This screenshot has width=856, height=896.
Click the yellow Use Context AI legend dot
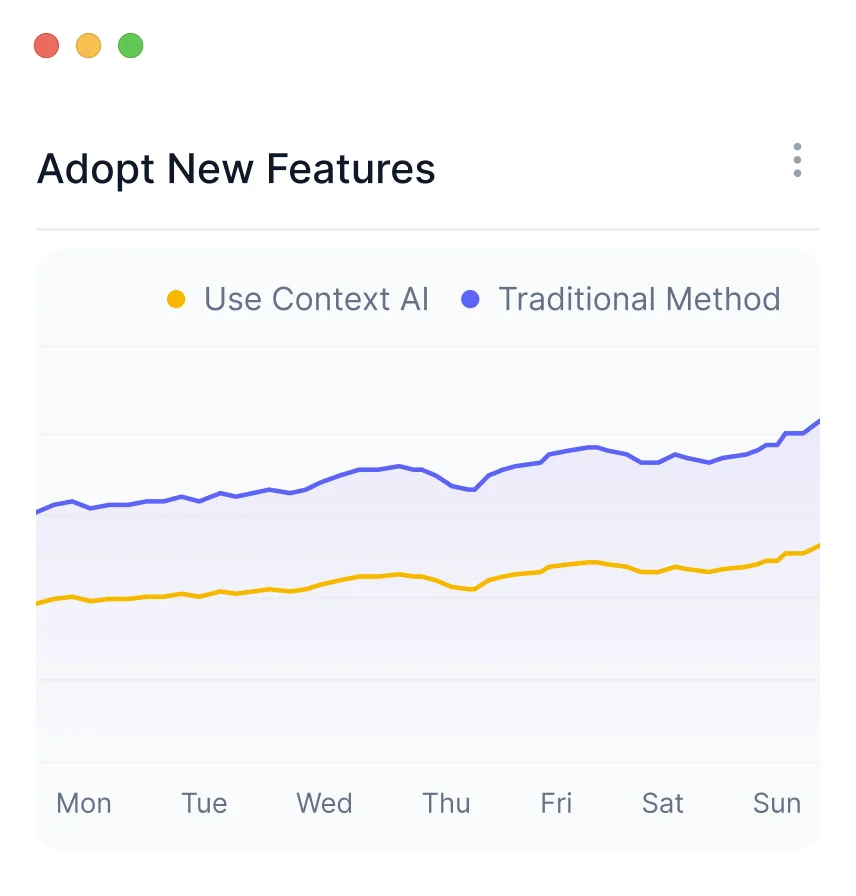[x=176, y=299]
